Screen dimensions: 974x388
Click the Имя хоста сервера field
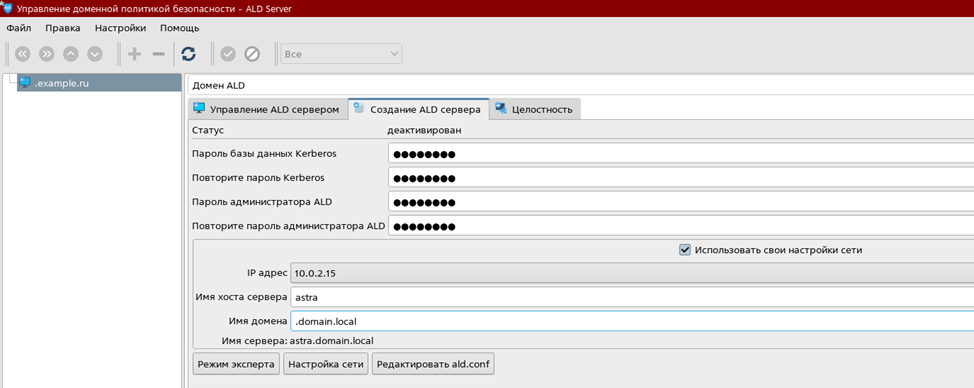tap(632, 297)
